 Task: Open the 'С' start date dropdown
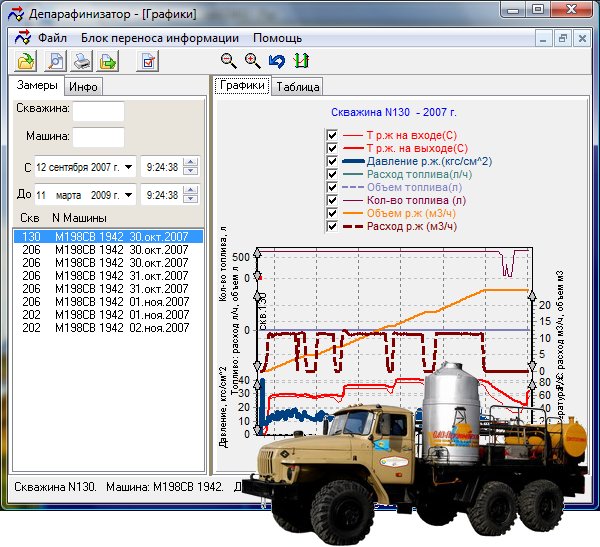[128, 167]
